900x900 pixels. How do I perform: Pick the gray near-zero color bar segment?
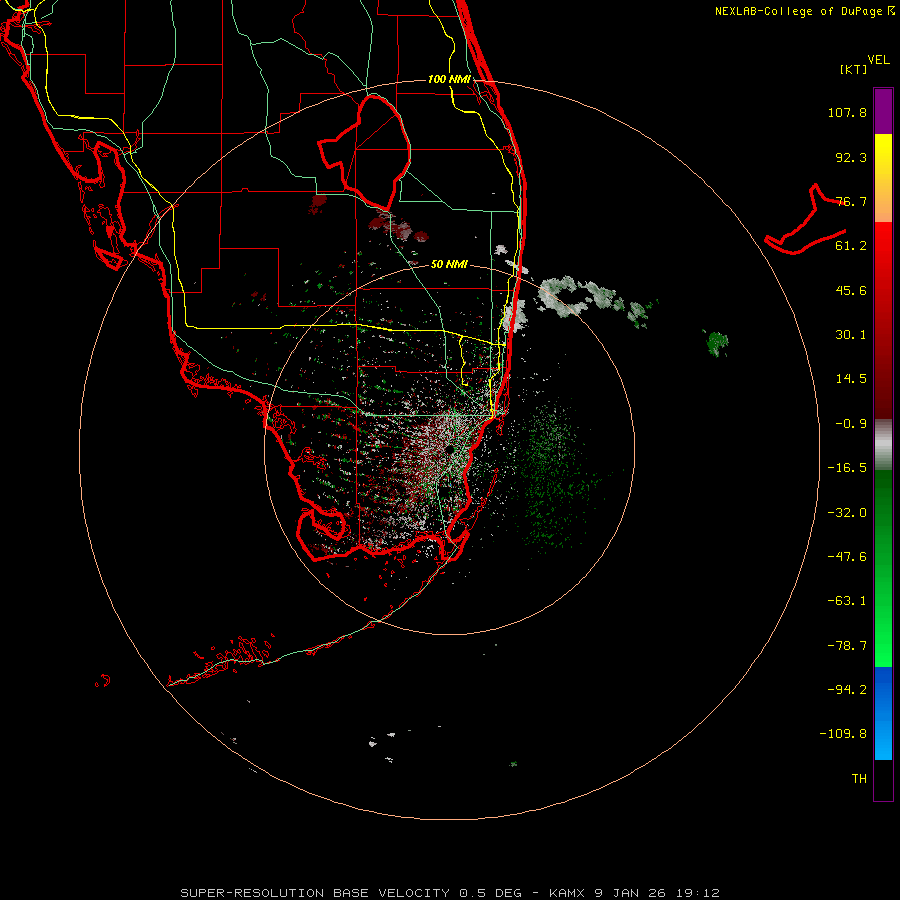click(x=883, y=445)
